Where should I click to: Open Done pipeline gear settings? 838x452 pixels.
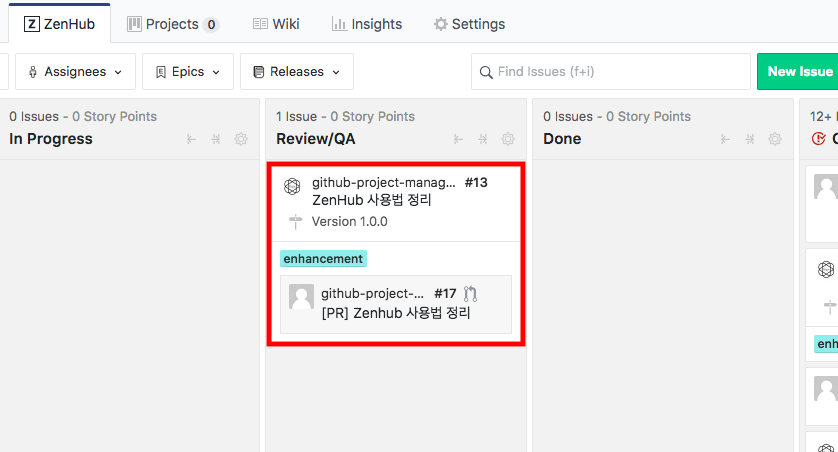tap(775, 139)
